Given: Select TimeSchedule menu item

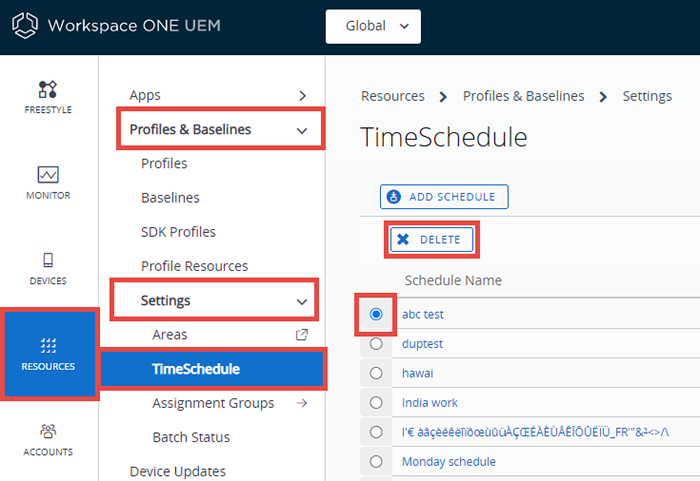Looking at the screenshot, I should [x=212, y=369].
